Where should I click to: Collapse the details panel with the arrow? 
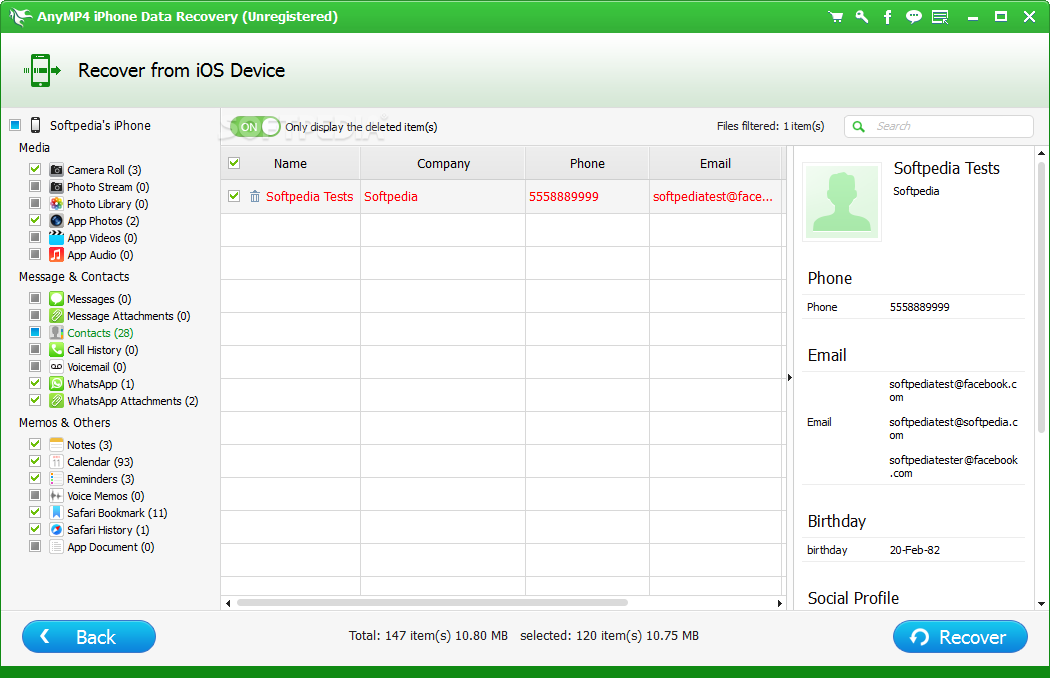(x=790, y=378)
